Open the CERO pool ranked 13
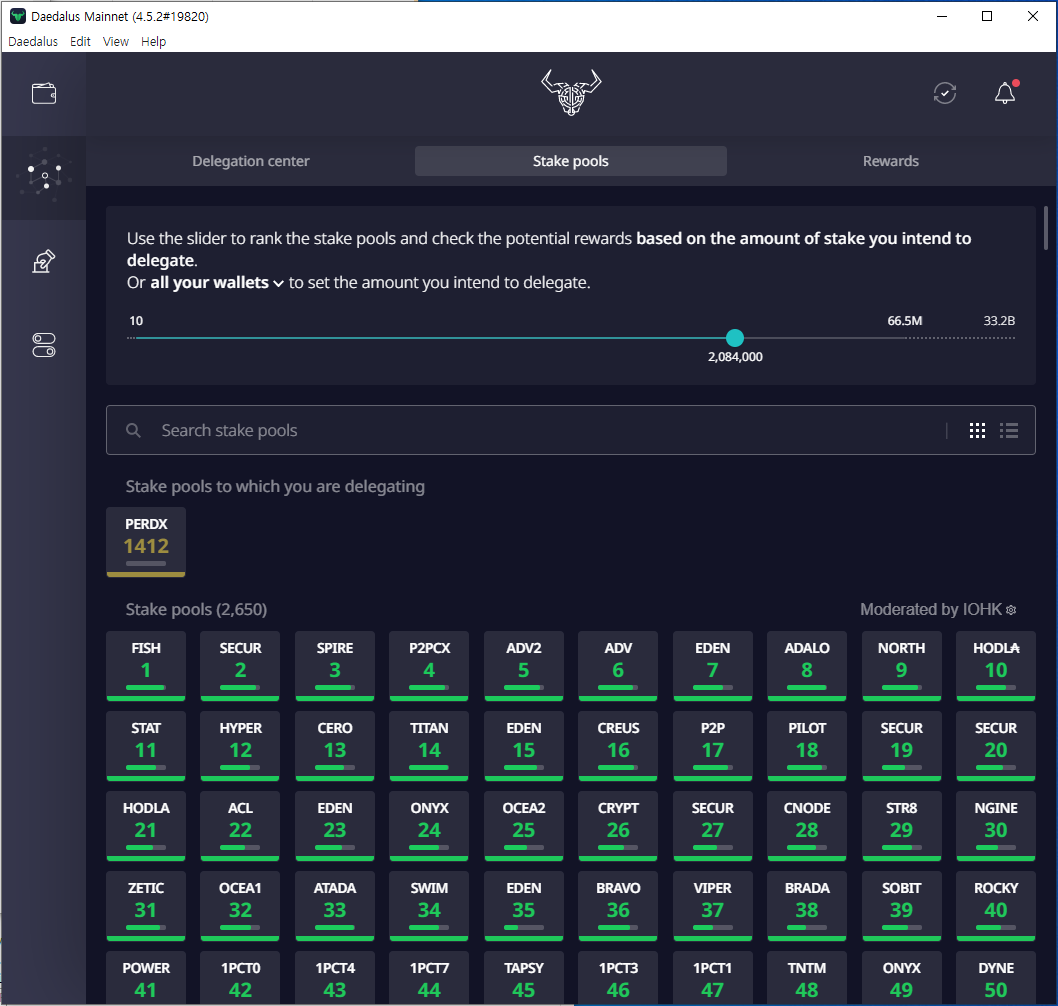This screenshot has width=1058, height=1006. 335,746
